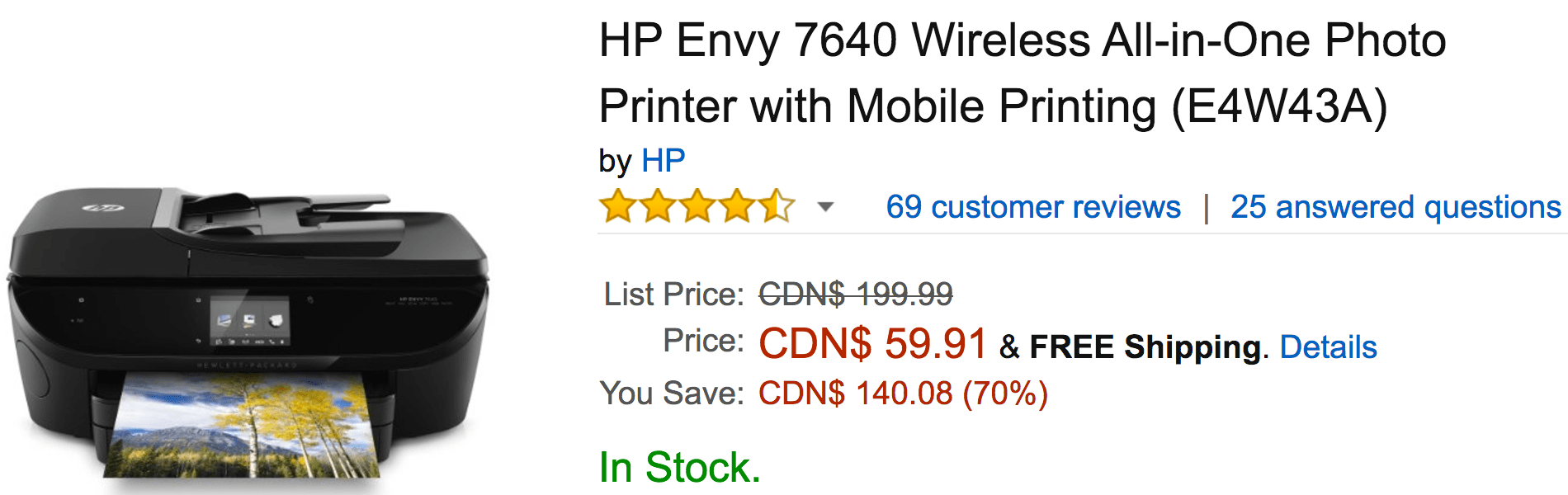
Task: Click the HP Envy printer product image
Action: [248, 334]
